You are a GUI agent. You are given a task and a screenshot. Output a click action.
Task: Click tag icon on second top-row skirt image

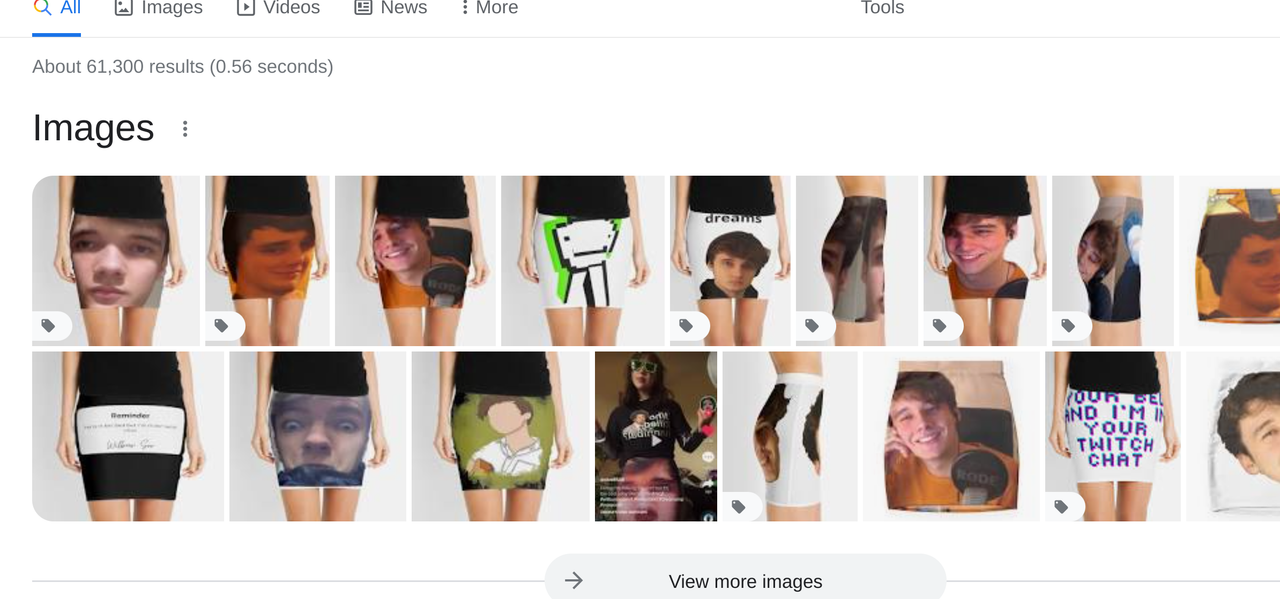(x=221, y=325)
